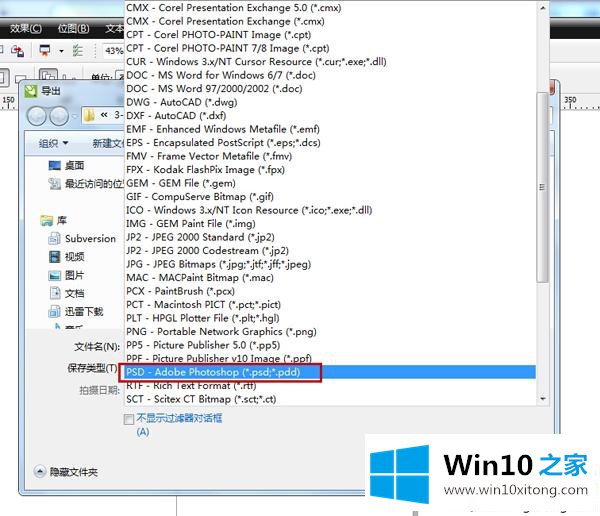Select DWG - AutoCAD format

tap(331, 102)
